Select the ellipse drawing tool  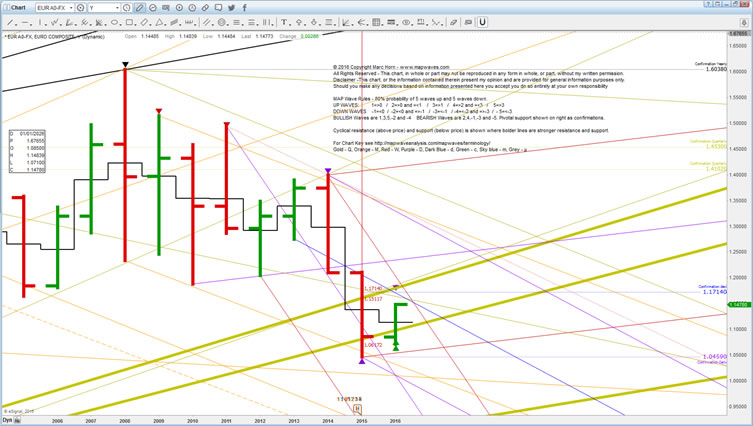(x=114, y=21)
